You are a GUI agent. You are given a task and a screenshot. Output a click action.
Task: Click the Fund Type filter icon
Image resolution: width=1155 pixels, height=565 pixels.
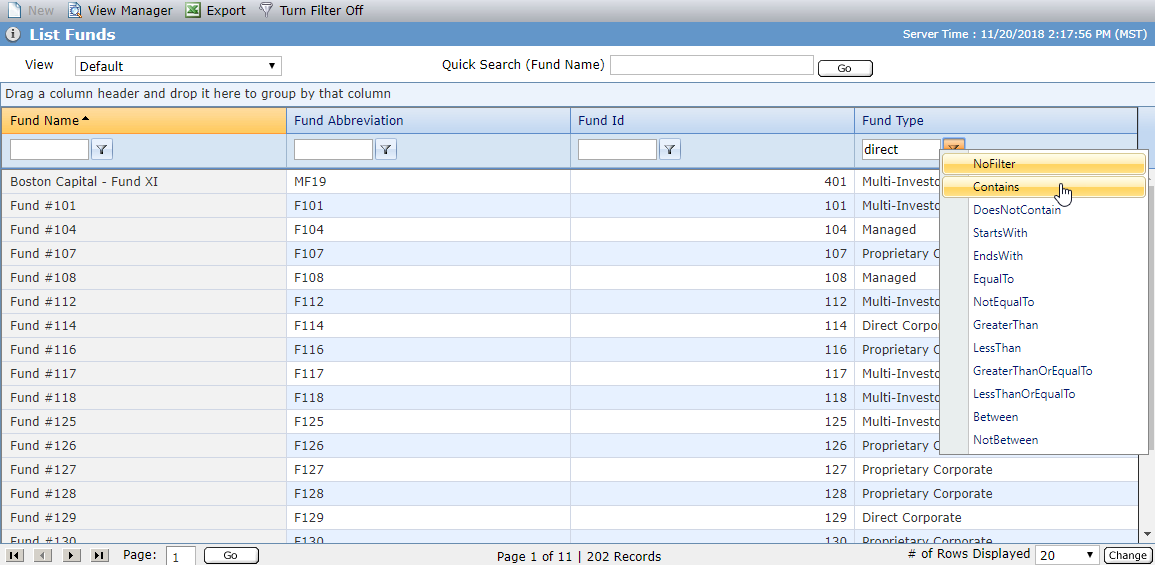click(x=954, y=146)
